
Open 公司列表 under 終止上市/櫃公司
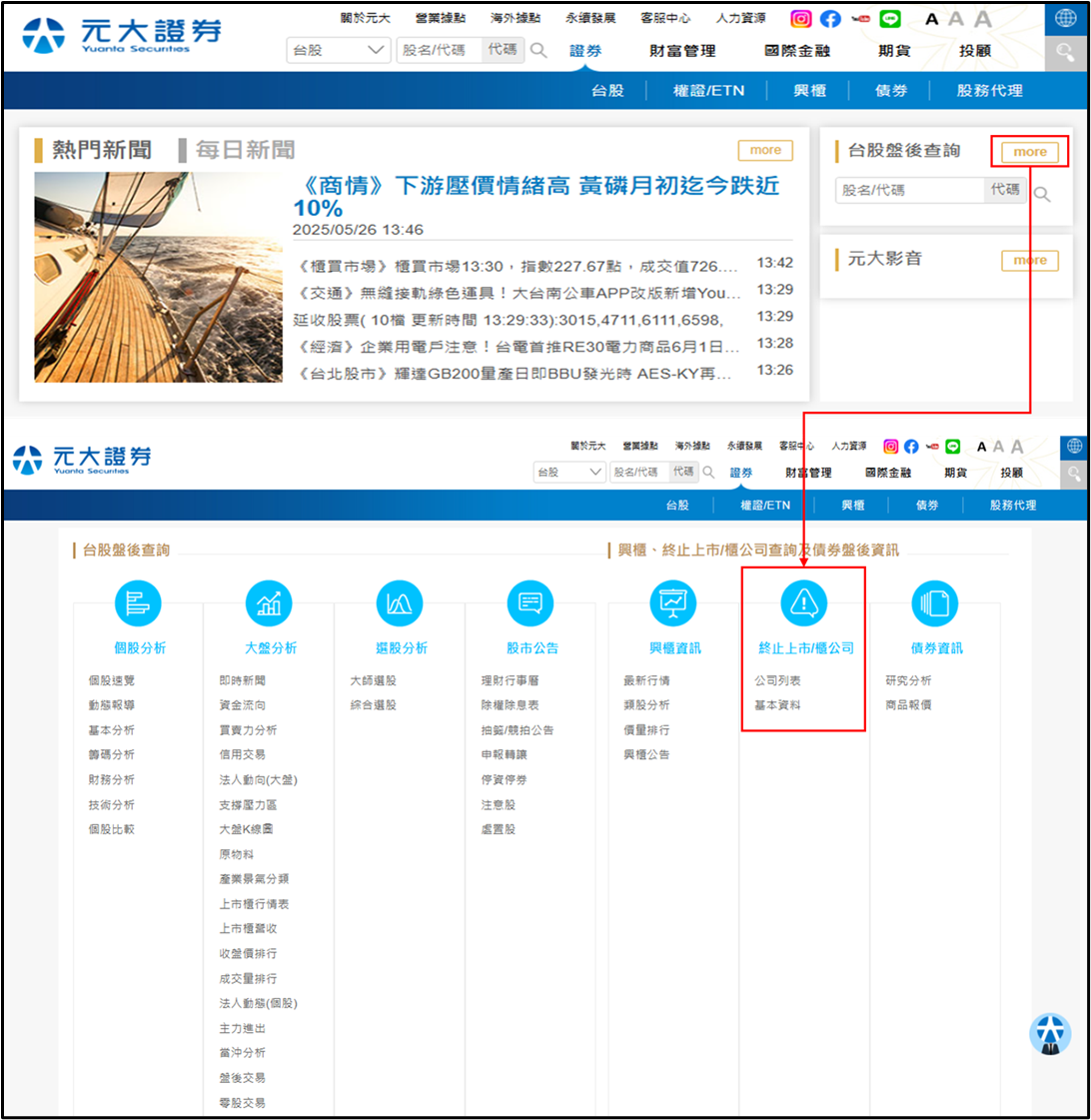click(x=777, y=680)
